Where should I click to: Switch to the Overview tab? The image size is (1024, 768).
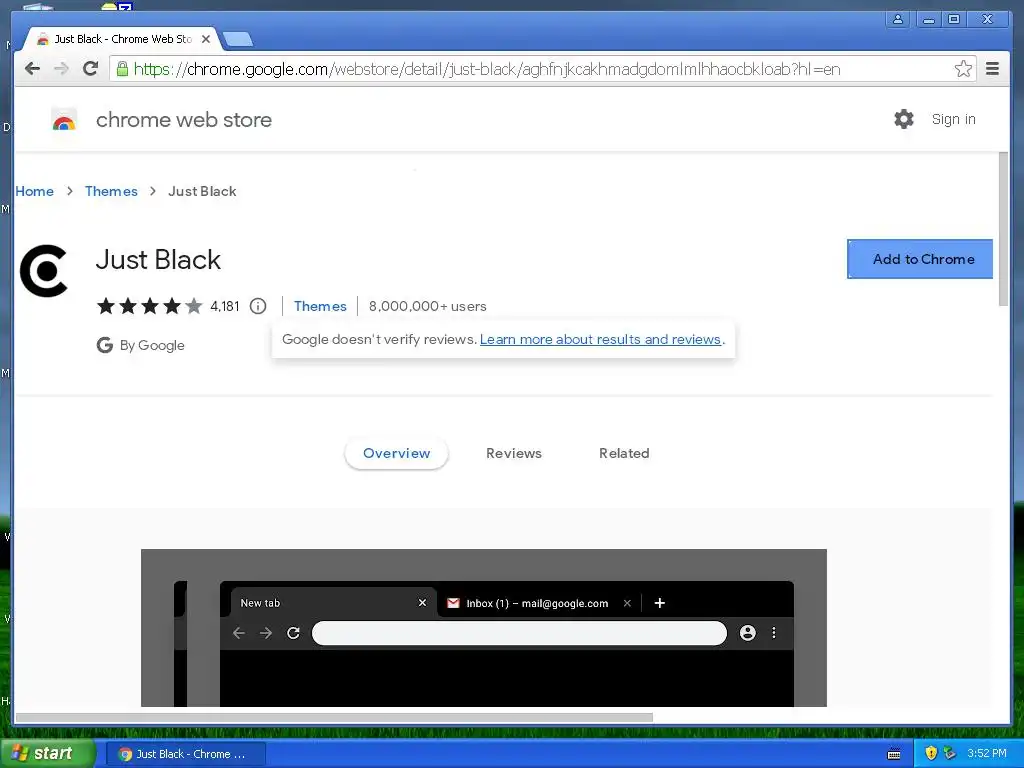[396, 453]
